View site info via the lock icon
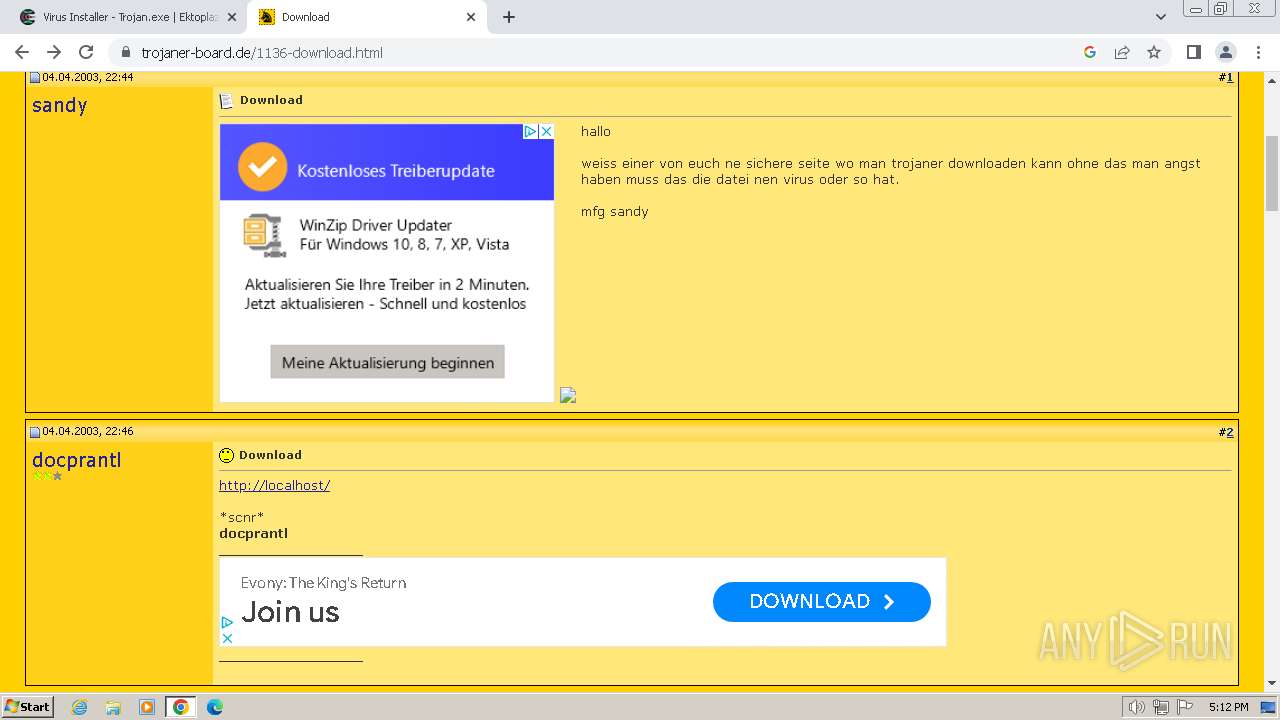1280x720 pixels. [126, 52]
